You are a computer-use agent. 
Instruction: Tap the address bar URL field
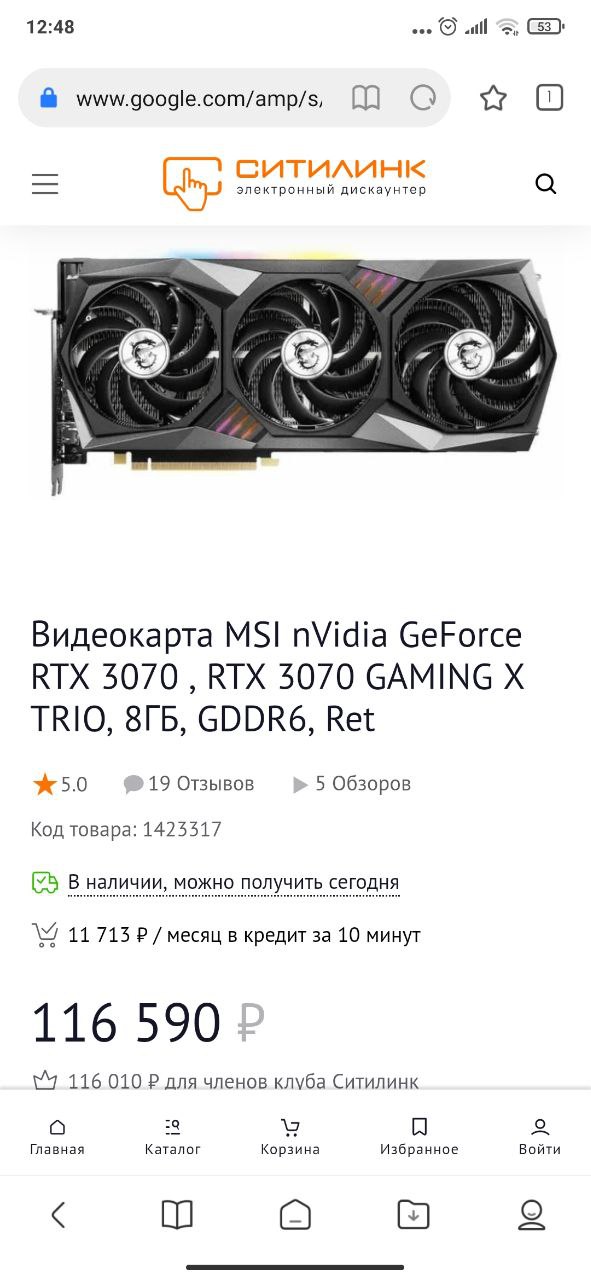click(199, 98)
